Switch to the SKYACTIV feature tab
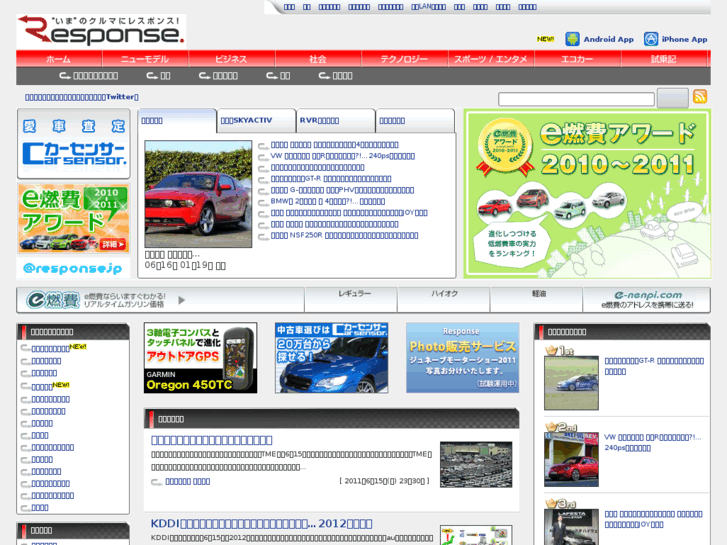Screen dimensions: 727x545 [256, 121]
